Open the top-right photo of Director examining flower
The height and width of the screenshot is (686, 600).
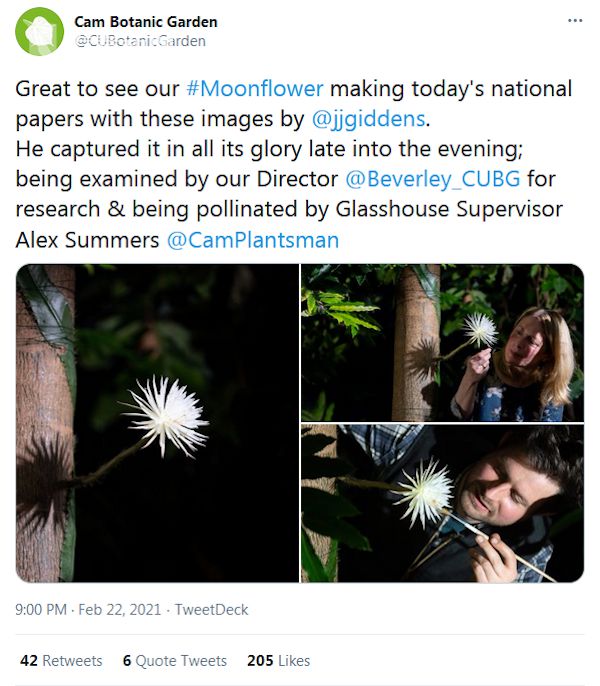click(x=442, y=342)
